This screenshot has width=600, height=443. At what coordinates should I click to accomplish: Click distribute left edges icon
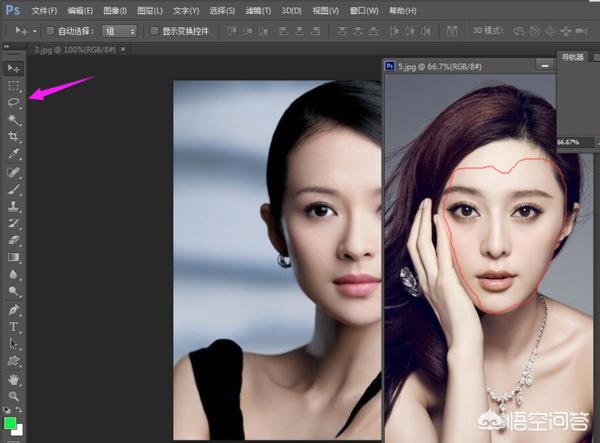click(x=394, y=31)
